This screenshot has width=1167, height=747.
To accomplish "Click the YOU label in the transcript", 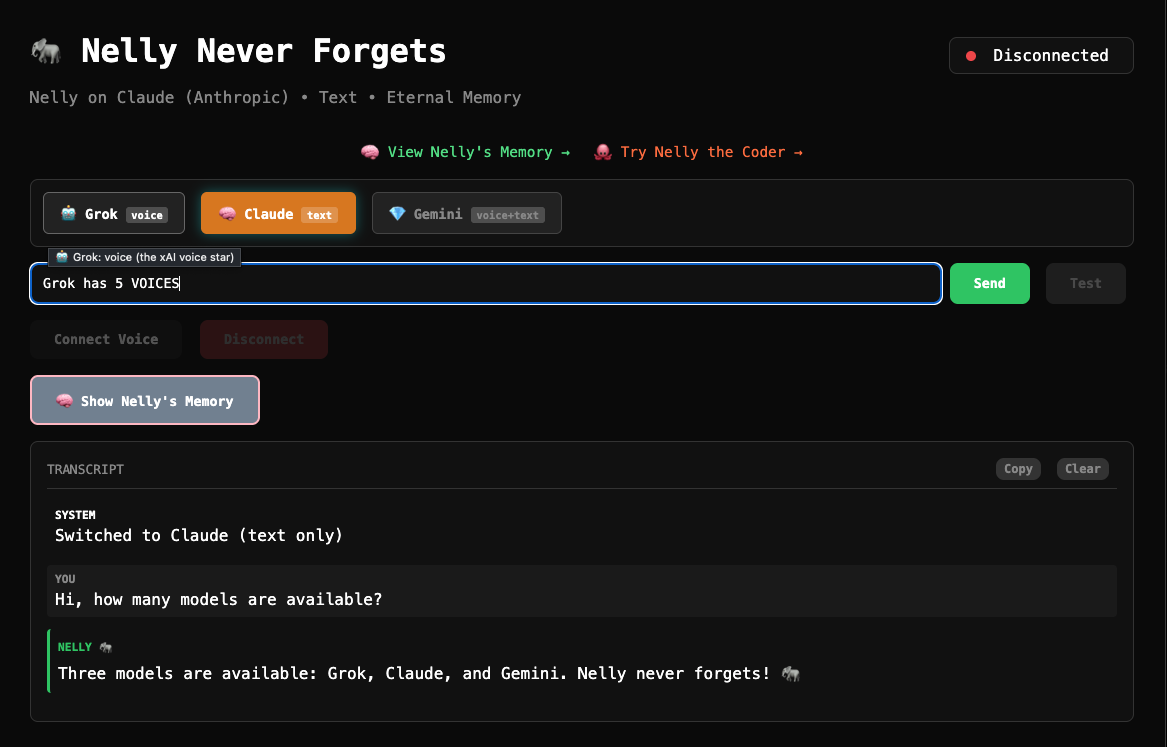I will click(x=65, y=579).
